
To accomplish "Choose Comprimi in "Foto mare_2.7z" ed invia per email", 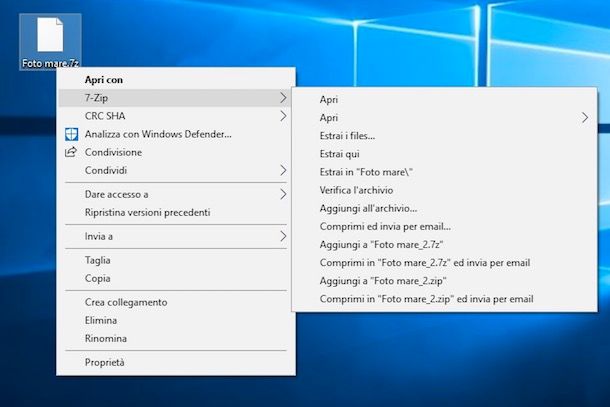I will point(444,263).
